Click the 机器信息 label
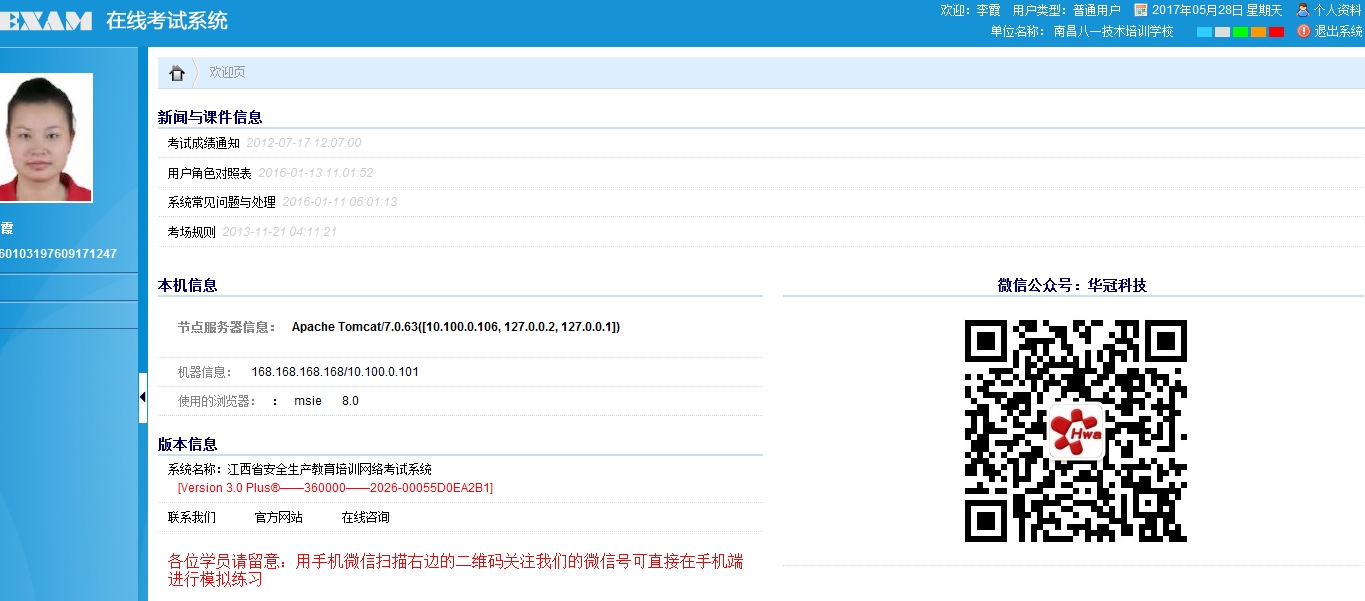Image resolution: width=1365 pixels, height=601 pixels. [204, 372]
